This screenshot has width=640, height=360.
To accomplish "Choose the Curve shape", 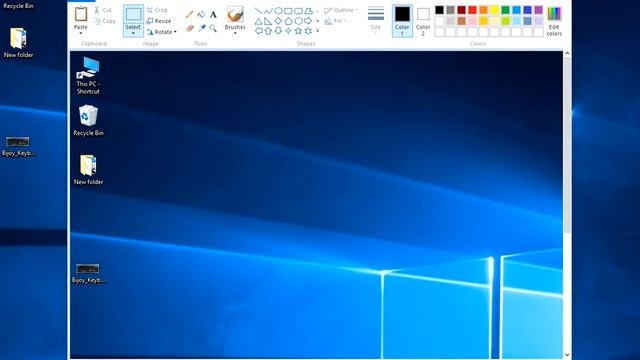I will [268, 11].
